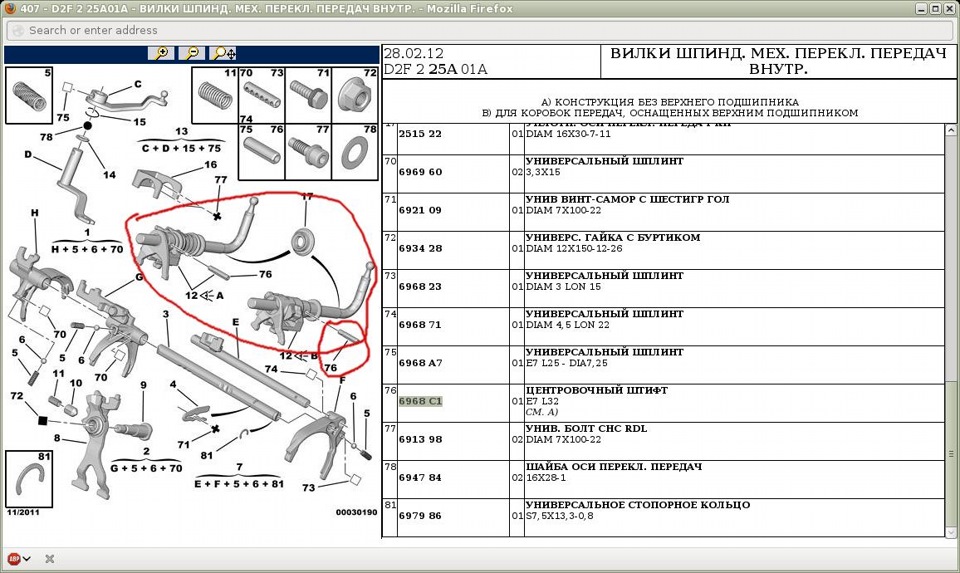
Task: Click part number 2515 22
Action: [420, 134]
